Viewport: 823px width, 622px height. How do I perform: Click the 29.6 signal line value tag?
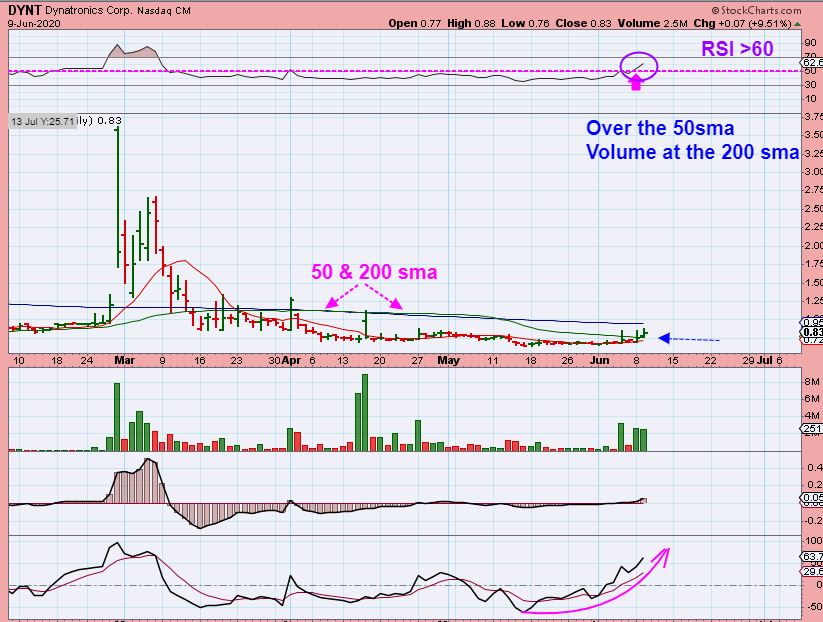coord(813,572)
